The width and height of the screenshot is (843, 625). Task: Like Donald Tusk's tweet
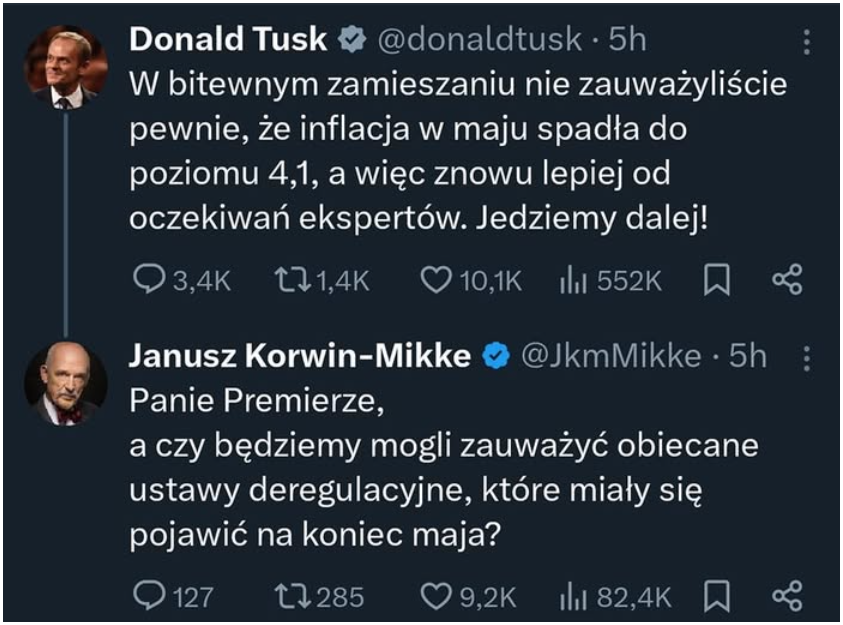(x=436, y=282)
